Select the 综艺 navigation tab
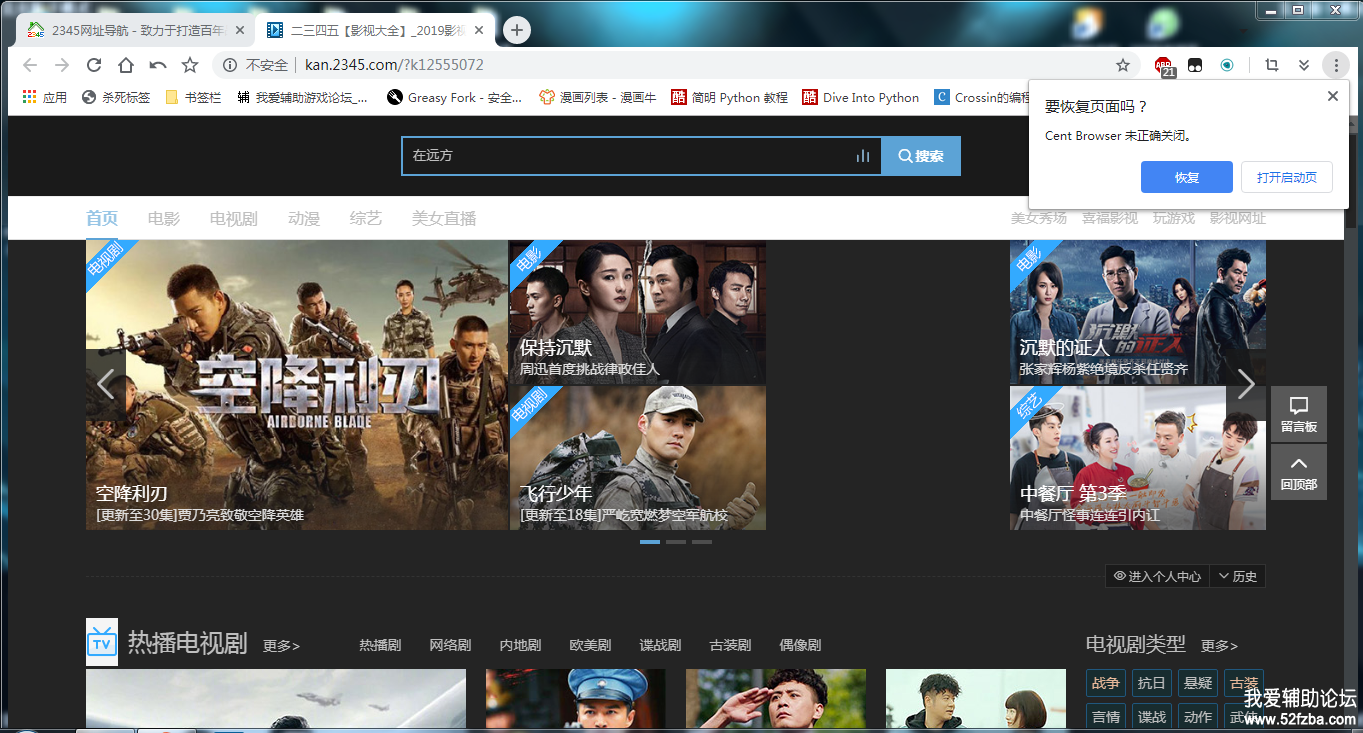 [x=366, y=218]
